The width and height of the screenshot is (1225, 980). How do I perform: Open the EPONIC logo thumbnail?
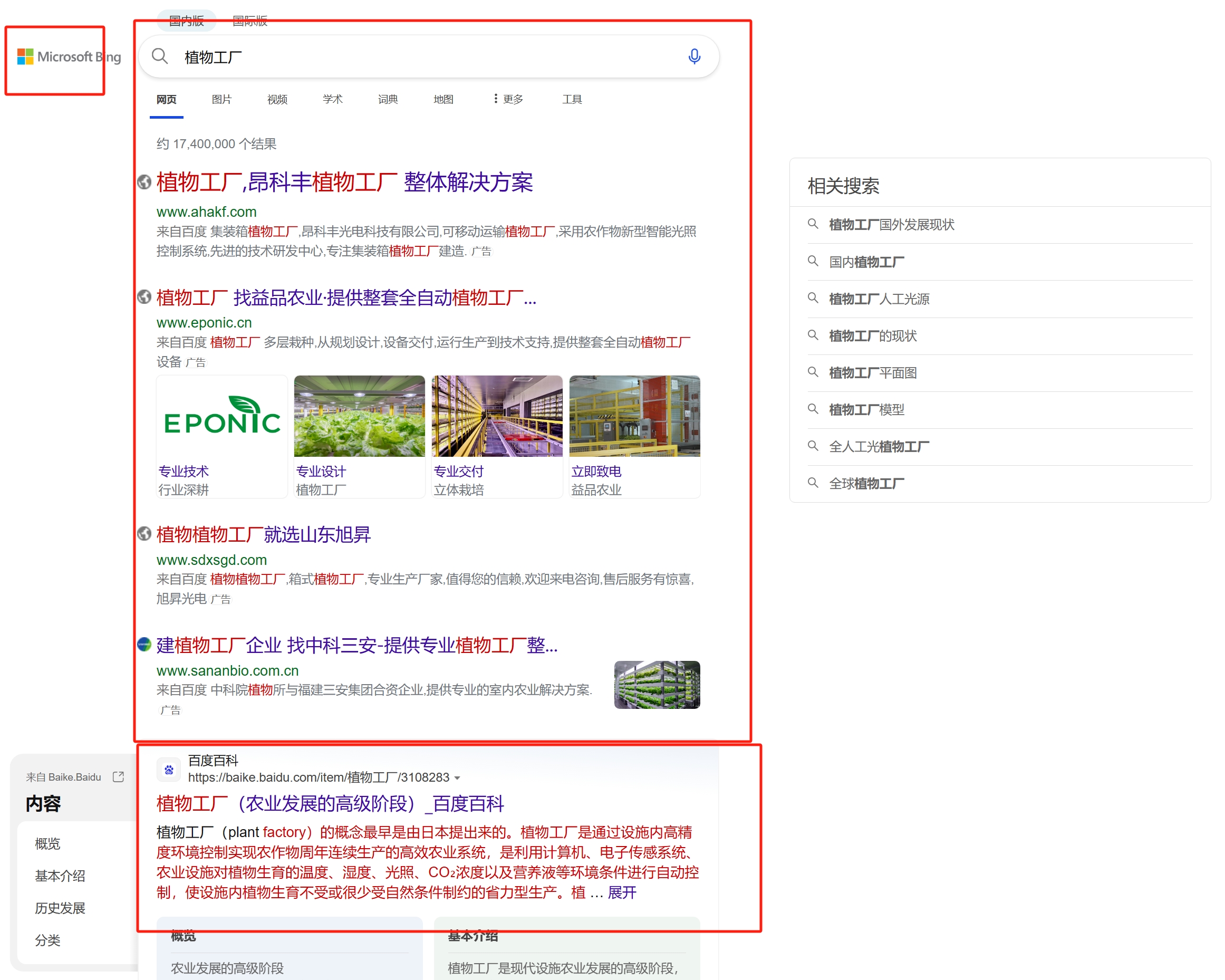pyautogui.click(x=221, y=416)
